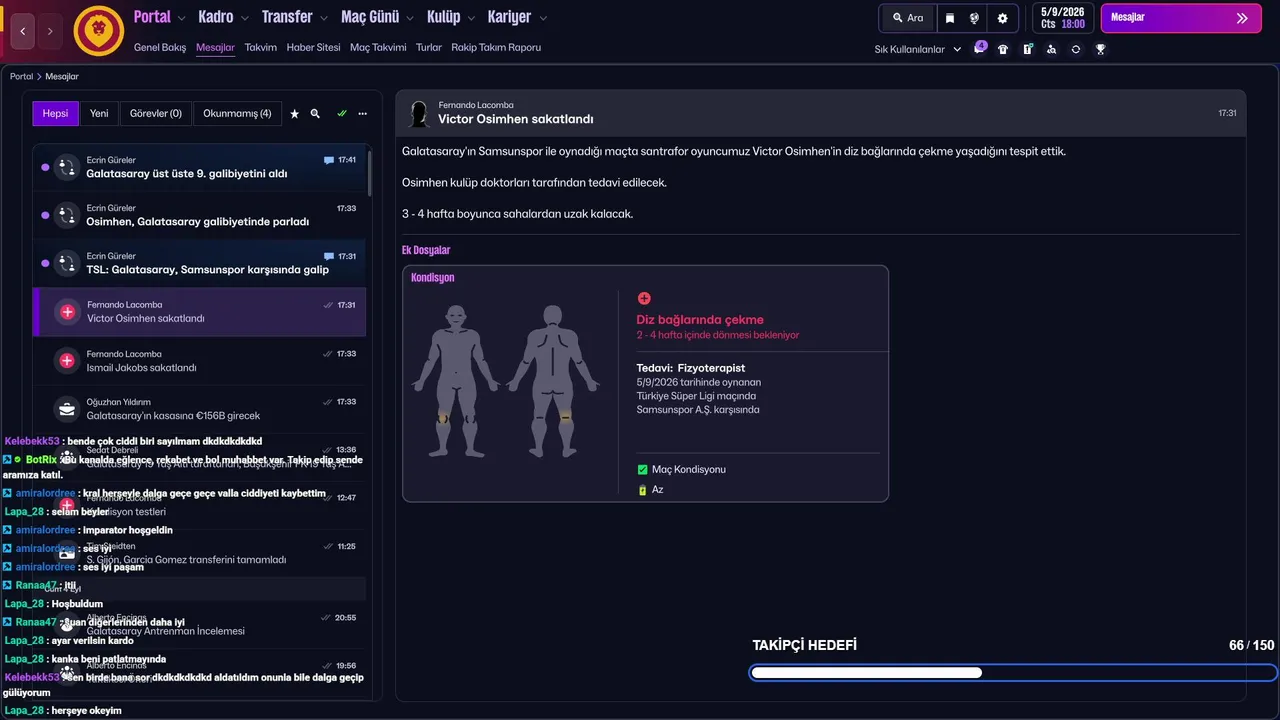
Task: Open 'S. Gijon, Garcia Gomez transferini tamamladı' message
Action: (199, 553)
